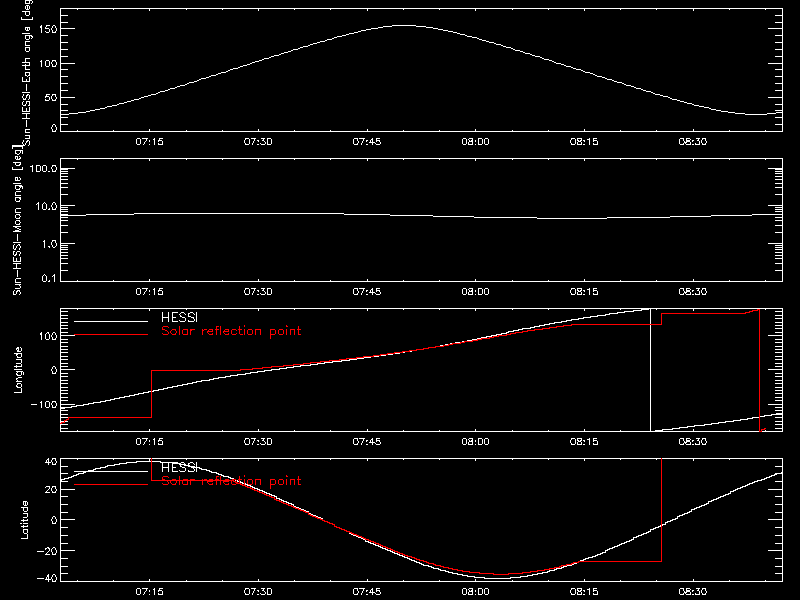Click the Sun-HESSI-Earth angle axis title

pos(27,72)
